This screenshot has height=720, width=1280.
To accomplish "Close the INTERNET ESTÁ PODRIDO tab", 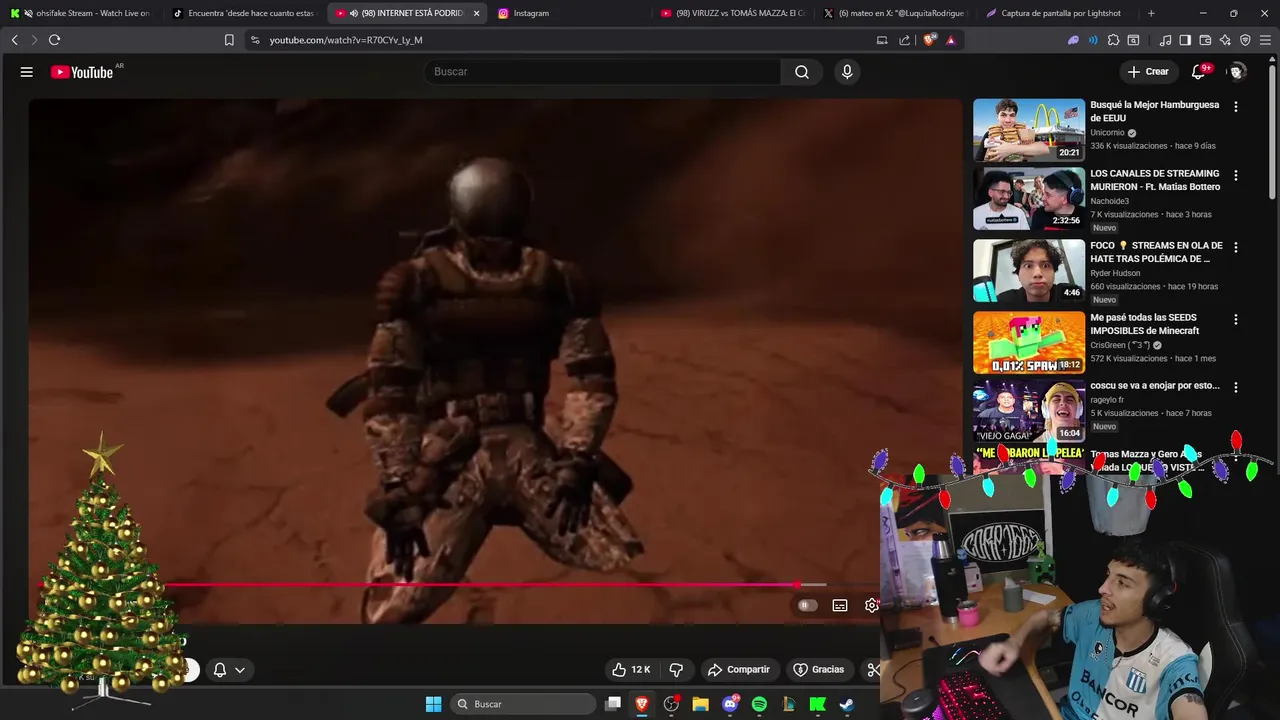I will [476, 13].
